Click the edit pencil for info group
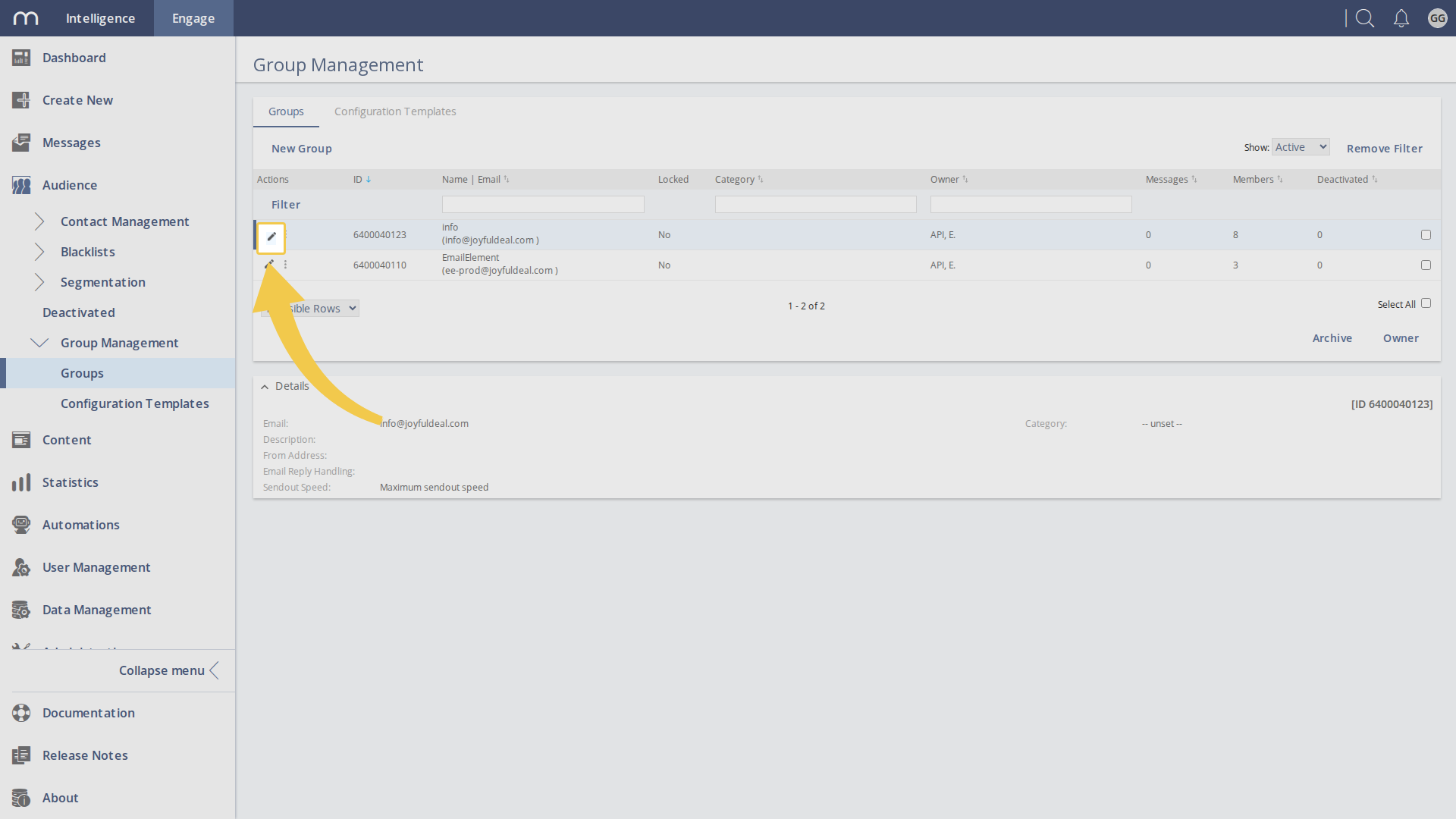The height and width of the screenshot is (819, 1456). (271, 237)
